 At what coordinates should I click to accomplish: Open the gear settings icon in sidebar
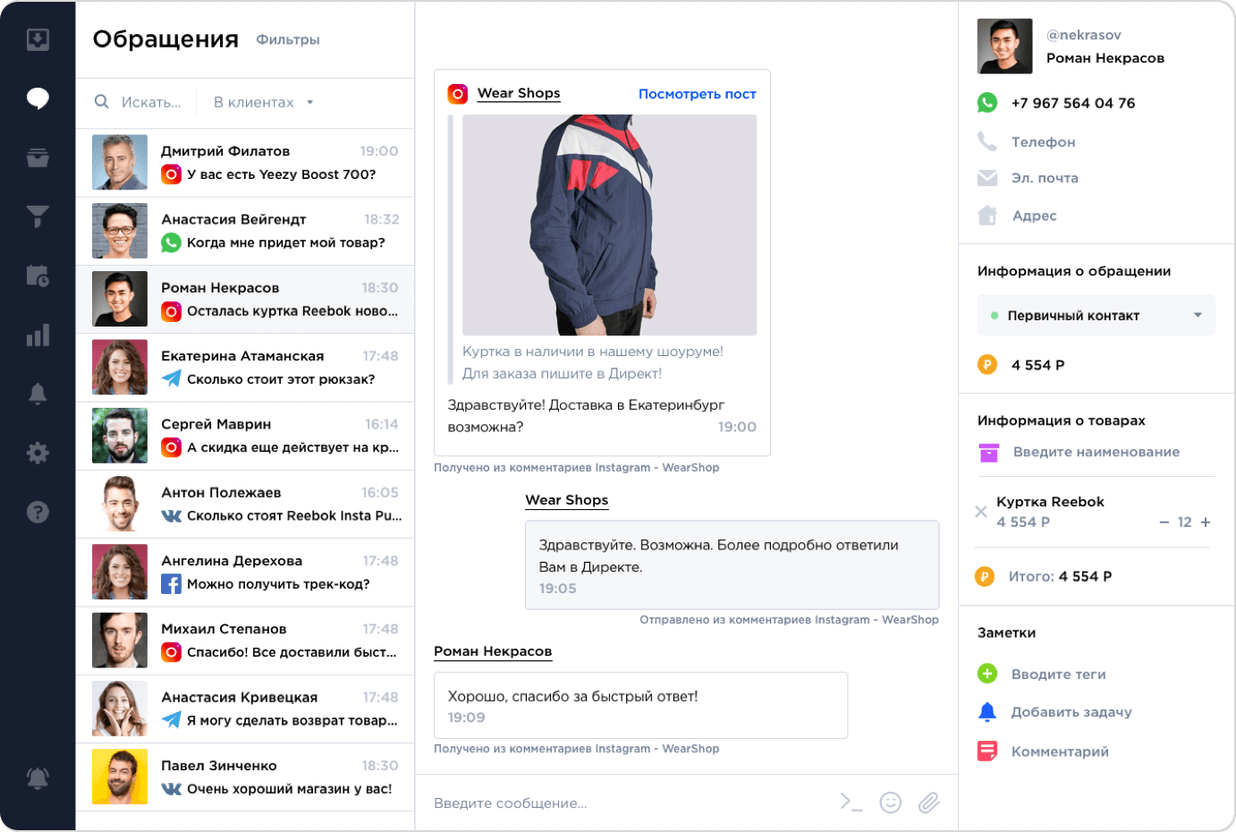(x=38, y=453)
